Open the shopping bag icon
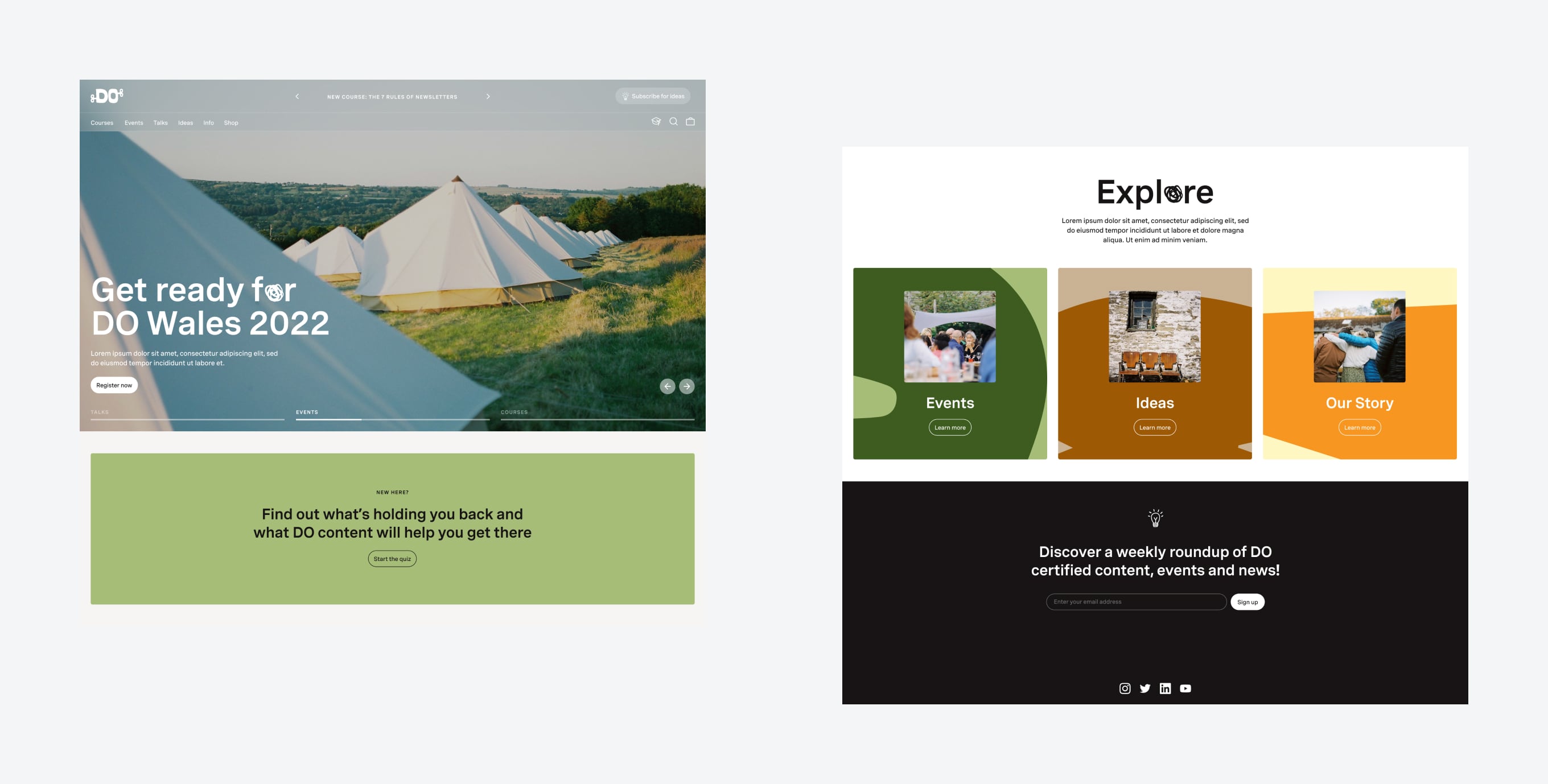The height and width of the screenshot is (784, 1548). click(x=690, y=121)
